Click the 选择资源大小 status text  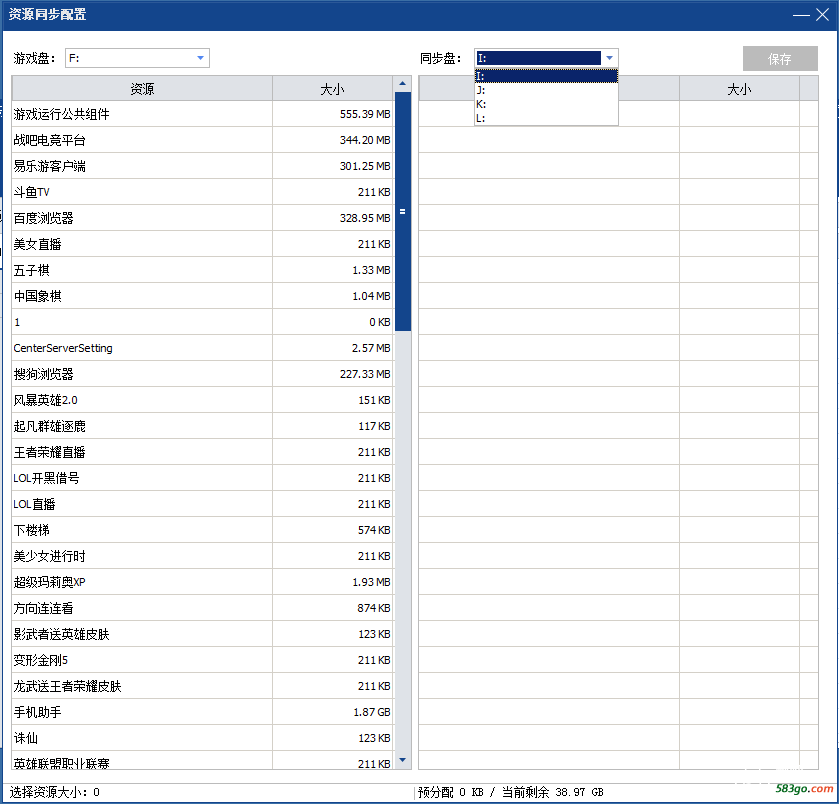55,792
